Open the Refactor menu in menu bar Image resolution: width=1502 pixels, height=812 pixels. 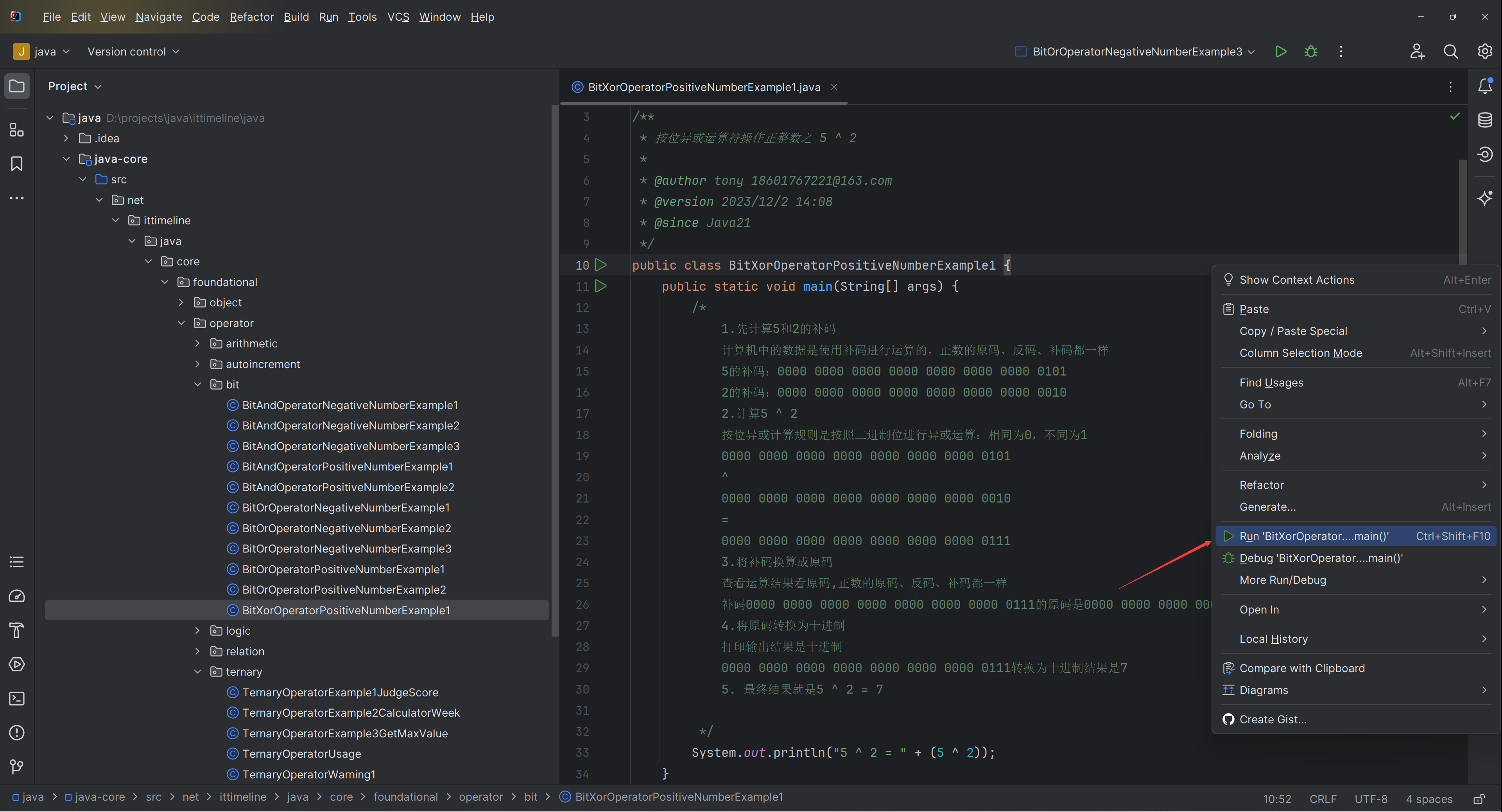tap(251, 17)
